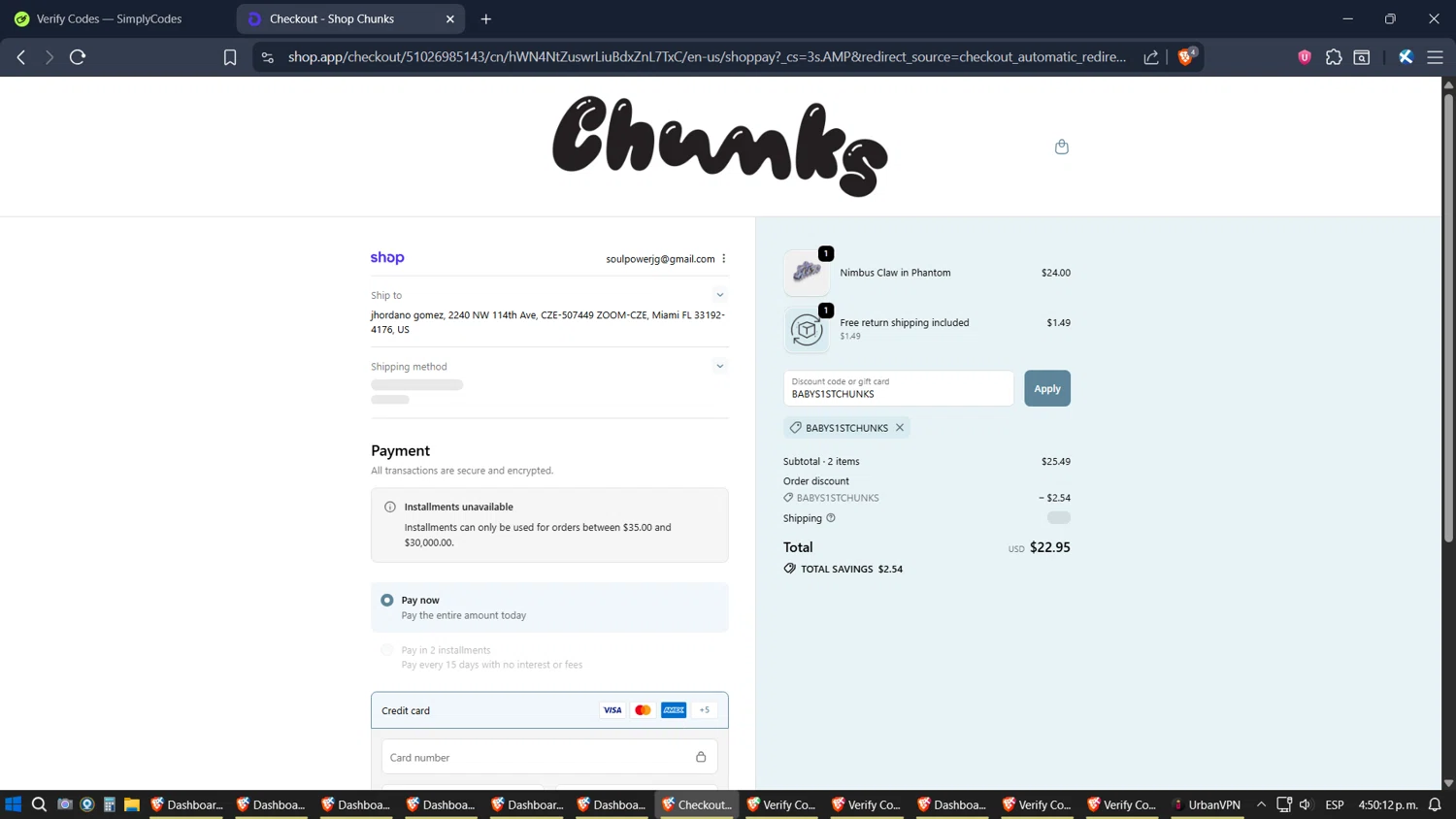Switch to the Verify Codes SimplyCodes tab
1456x819 pixels.
pos(109,18)
